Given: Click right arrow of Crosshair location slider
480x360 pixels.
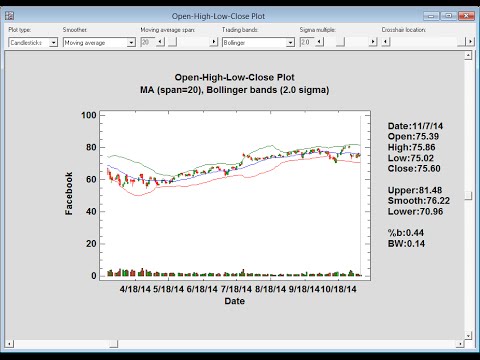Looking at the screenshot, I should pos(470,42).
